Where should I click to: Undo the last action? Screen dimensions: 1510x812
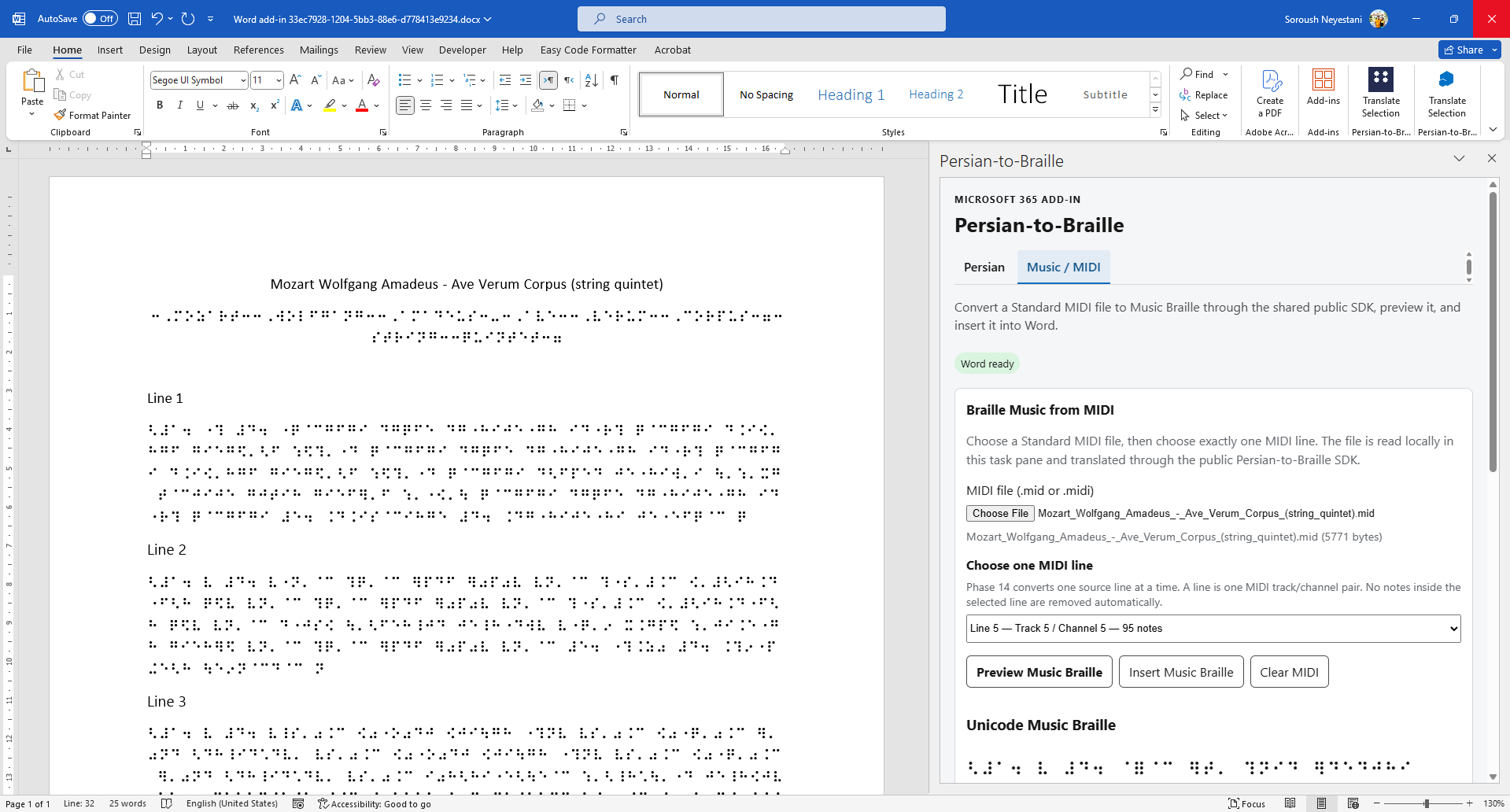(x=157, y=19)
